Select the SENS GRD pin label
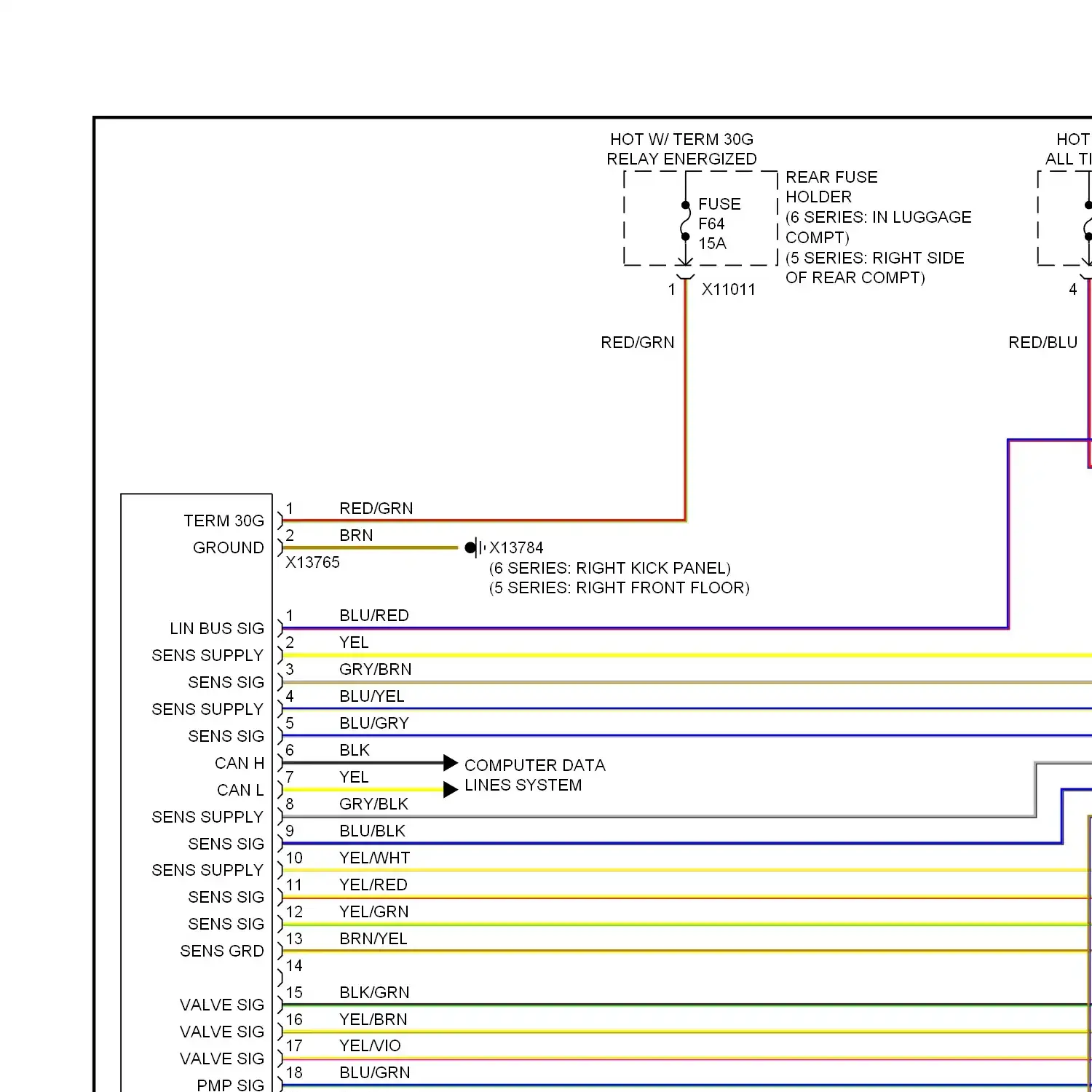This screenshot has height=1092, width=1092. 222,951
